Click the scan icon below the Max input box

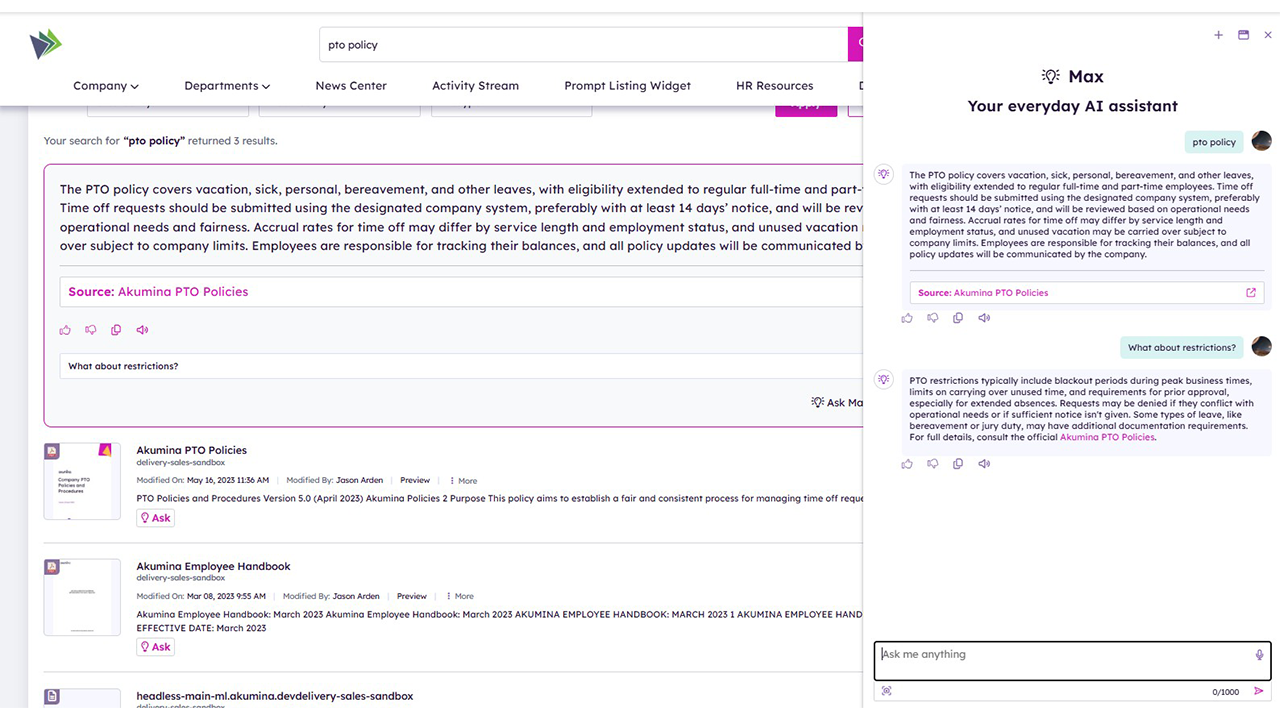[887, 691]
